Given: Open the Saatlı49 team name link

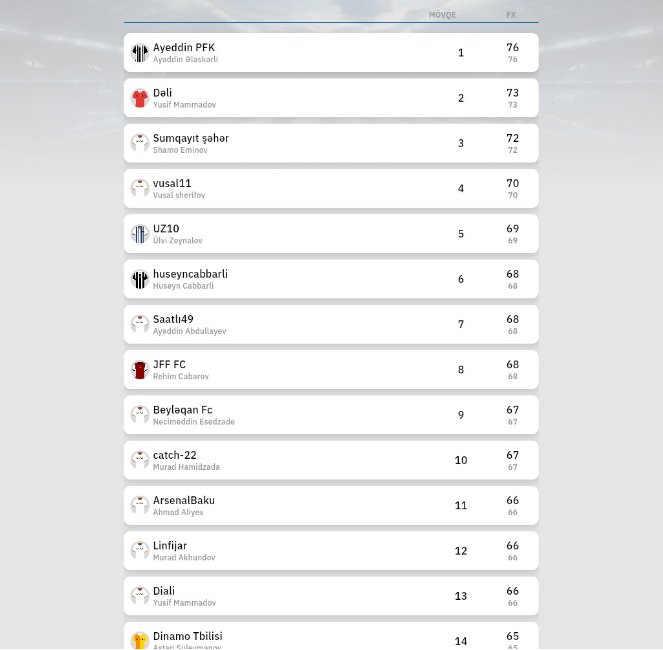Looking at the screenshot, I should (173, 319).
